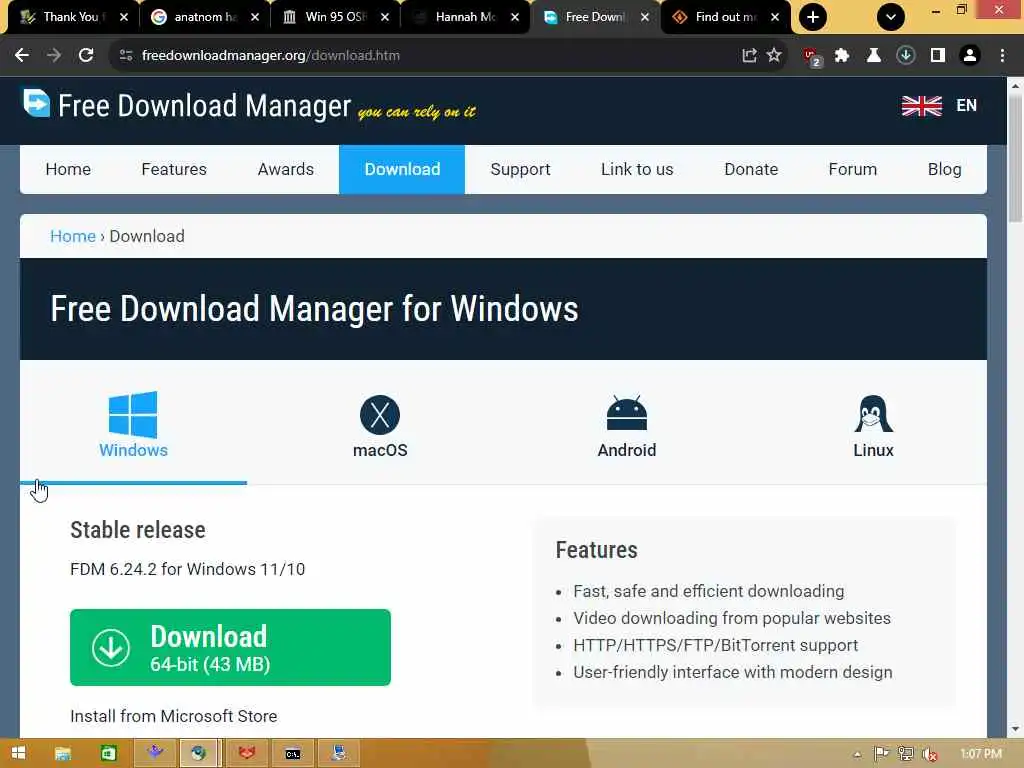Select the Android robot icon

626,413
